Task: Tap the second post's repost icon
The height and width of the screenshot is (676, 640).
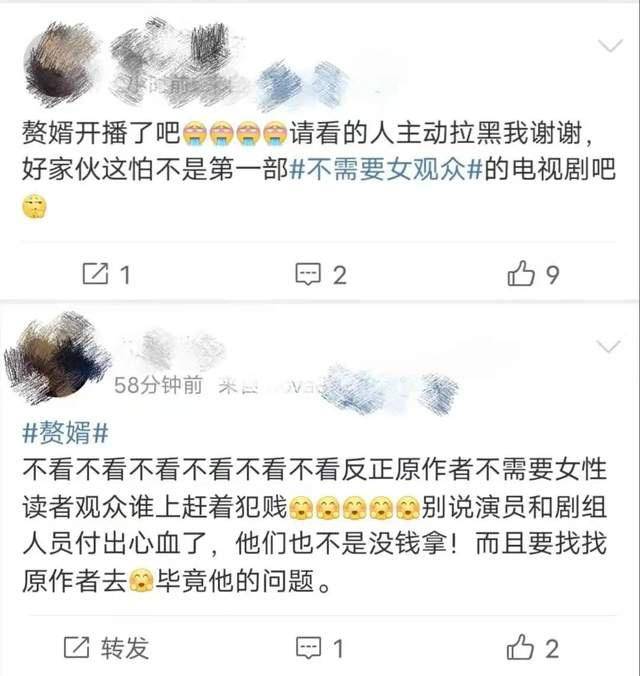Action: 77,647
